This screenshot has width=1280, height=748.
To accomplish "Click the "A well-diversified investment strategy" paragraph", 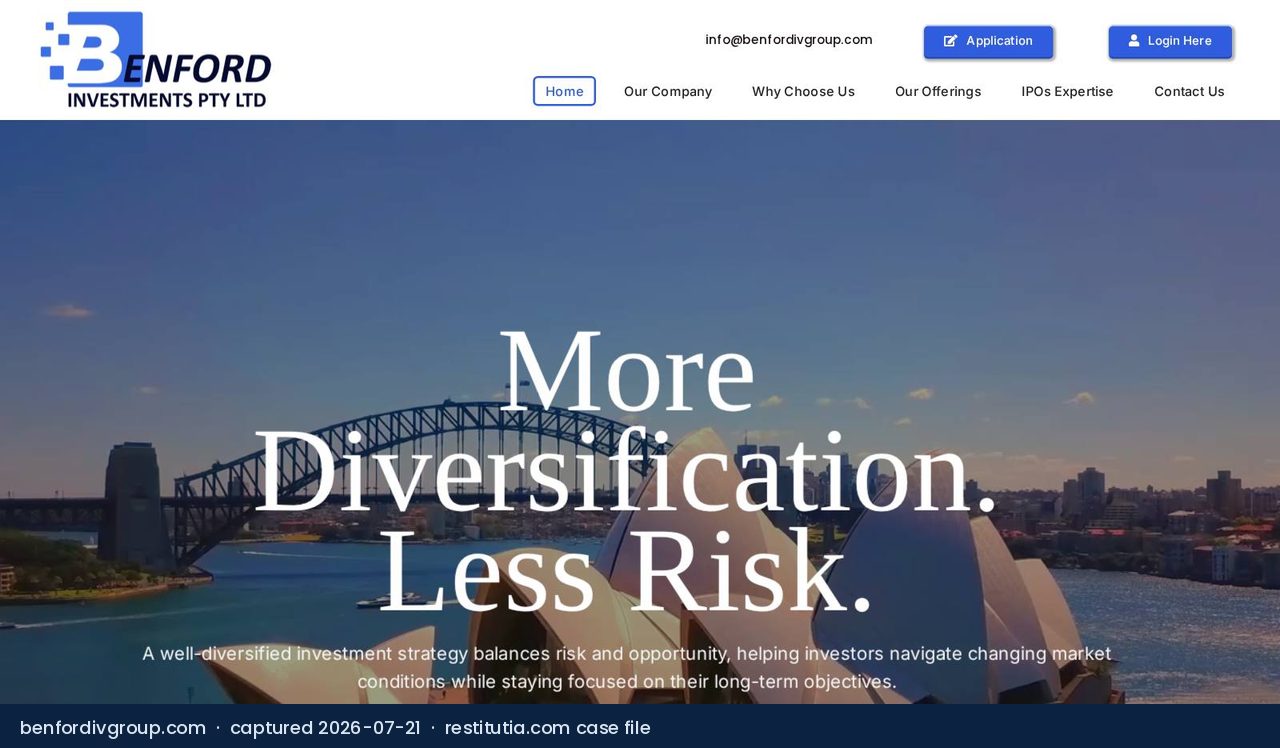I will 627,668.
